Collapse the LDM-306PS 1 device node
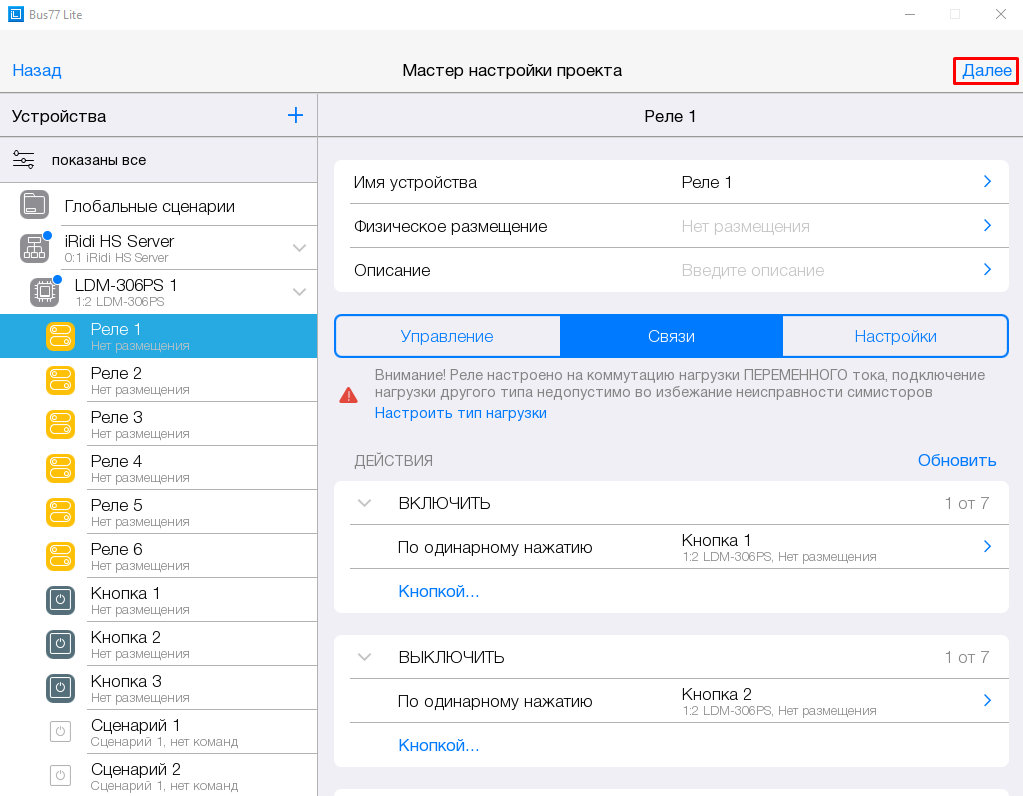Screen dimensions: 1023x796 point(299,292)
